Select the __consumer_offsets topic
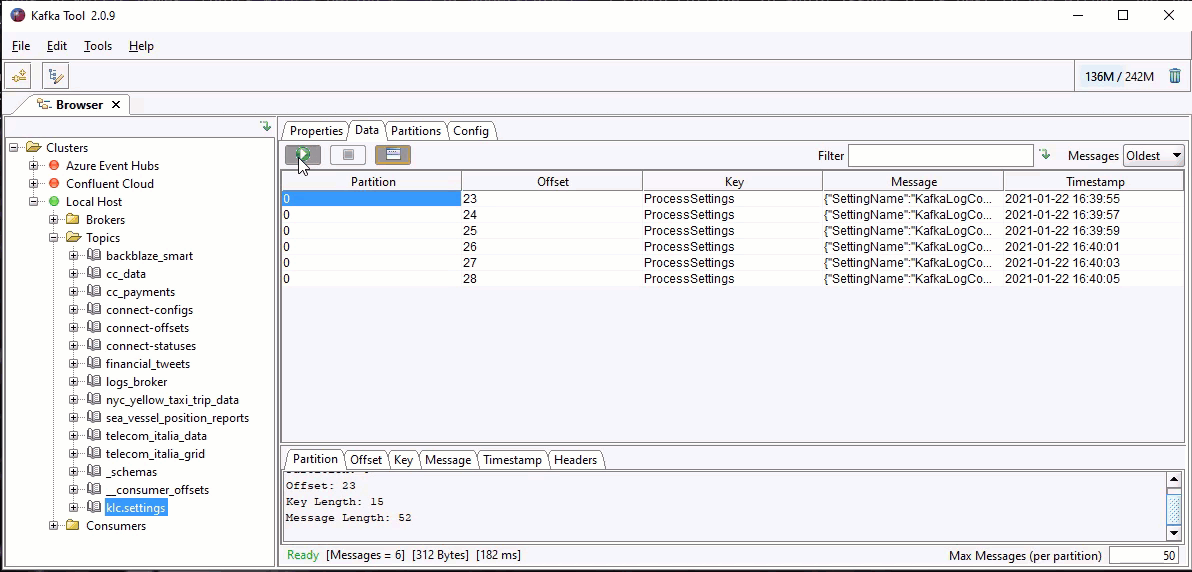The image size is (1192, 572). tap(157, 490)
